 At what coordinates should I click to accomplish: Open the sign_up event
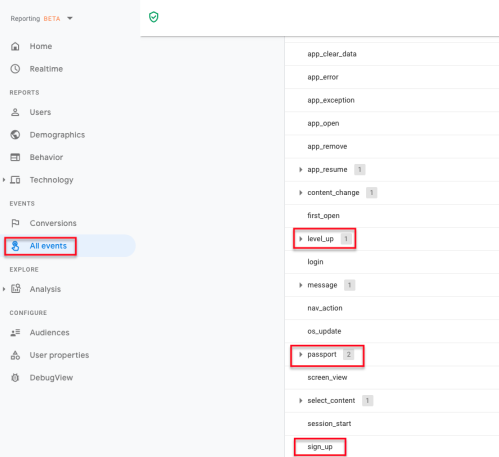pyautogui.click(x=320, y=447)
